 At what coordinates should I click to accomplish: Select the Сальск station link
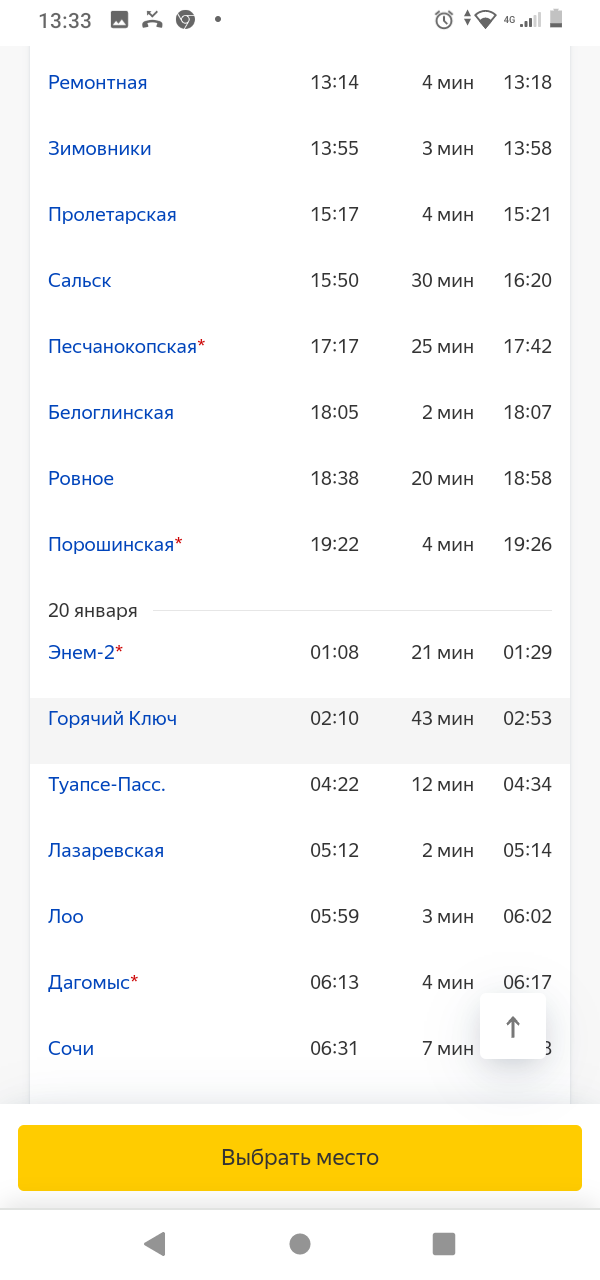click(x=79, y=281)
